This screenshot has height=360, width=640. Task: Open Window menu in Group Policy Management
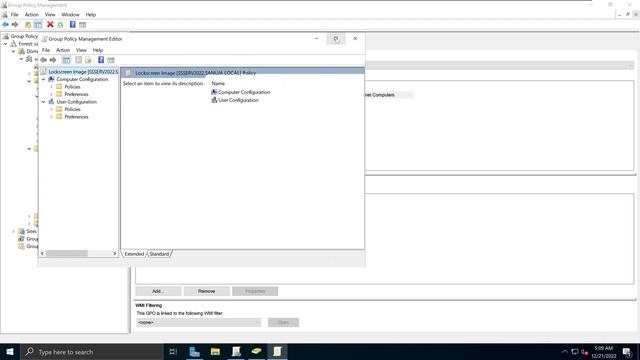pyautogui.click(x=70, y=15)
